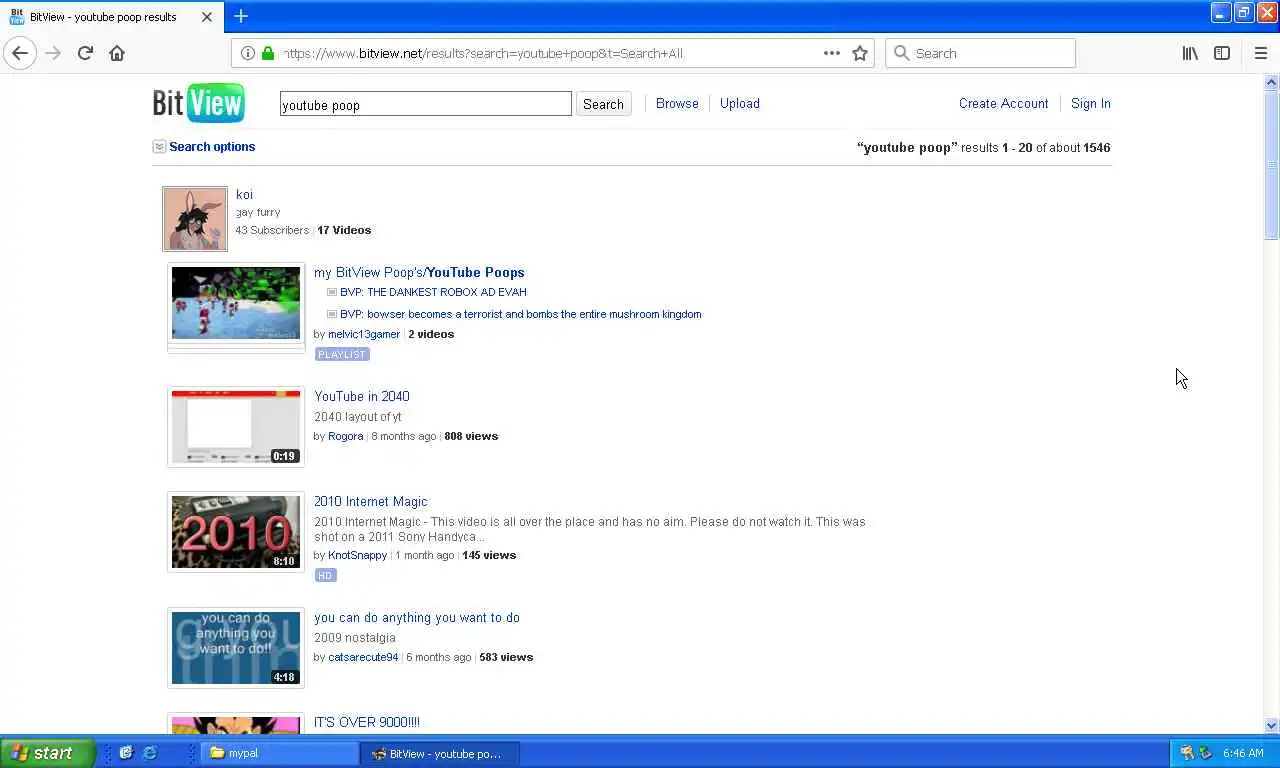Image resolution: width=1280 pixels, height=768 pixels.
Task: Switch to mypal taskbar window
Action: pyautogui.click(x=281, y=753)
